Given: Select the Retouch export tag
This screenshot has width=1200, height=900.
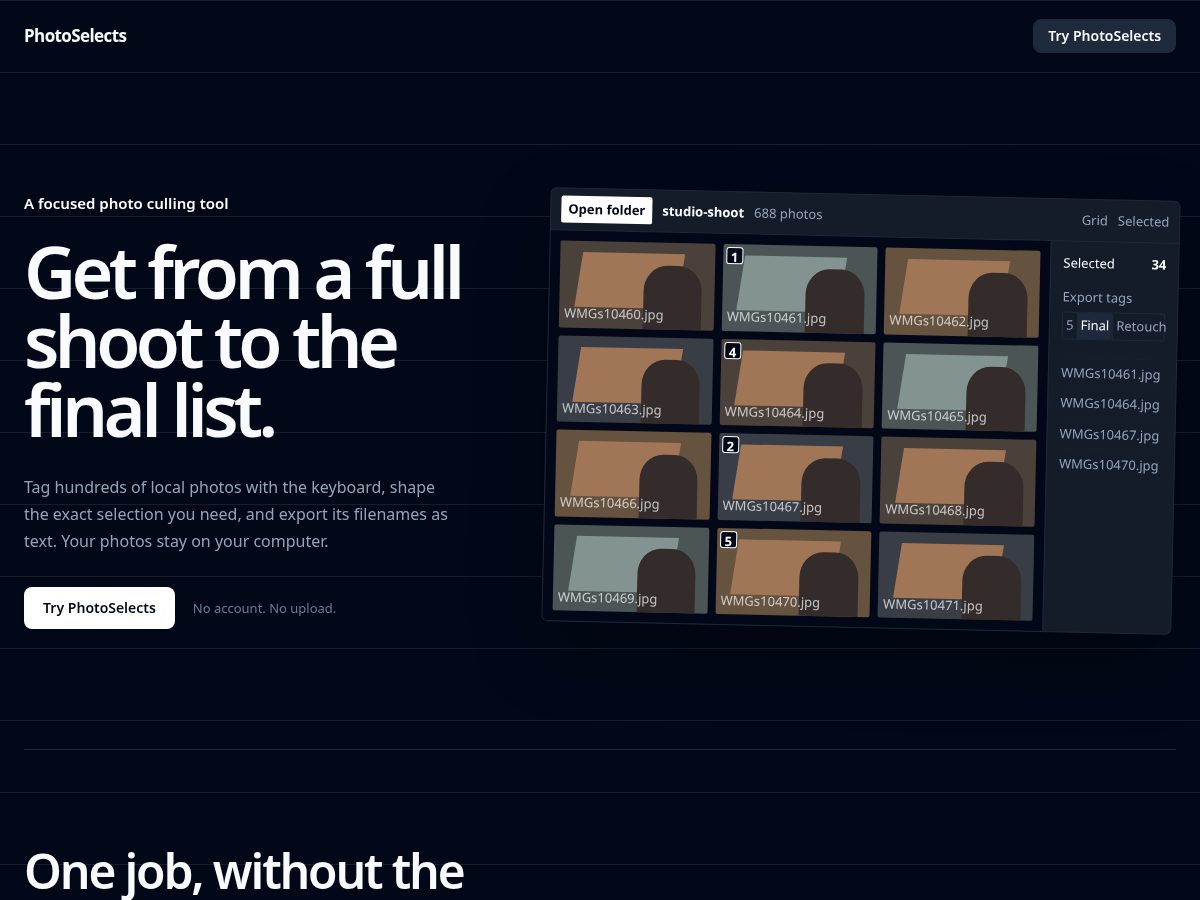Looking at the screenshot, I should coord(1141,327).
